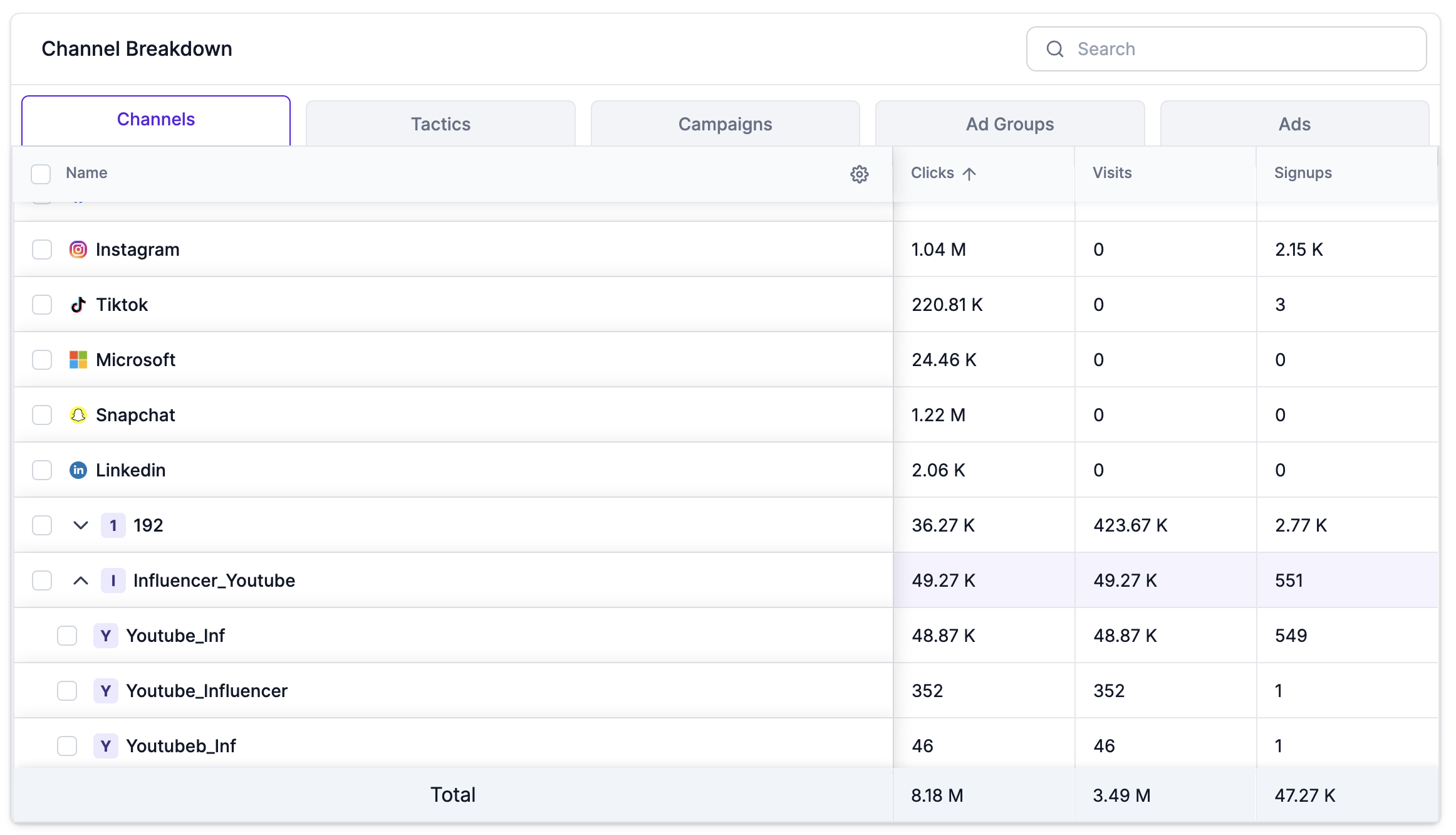Viewport: 1456px width, 835px height.
Task: Go to the Ad Groups tab
Action: 1009,124
